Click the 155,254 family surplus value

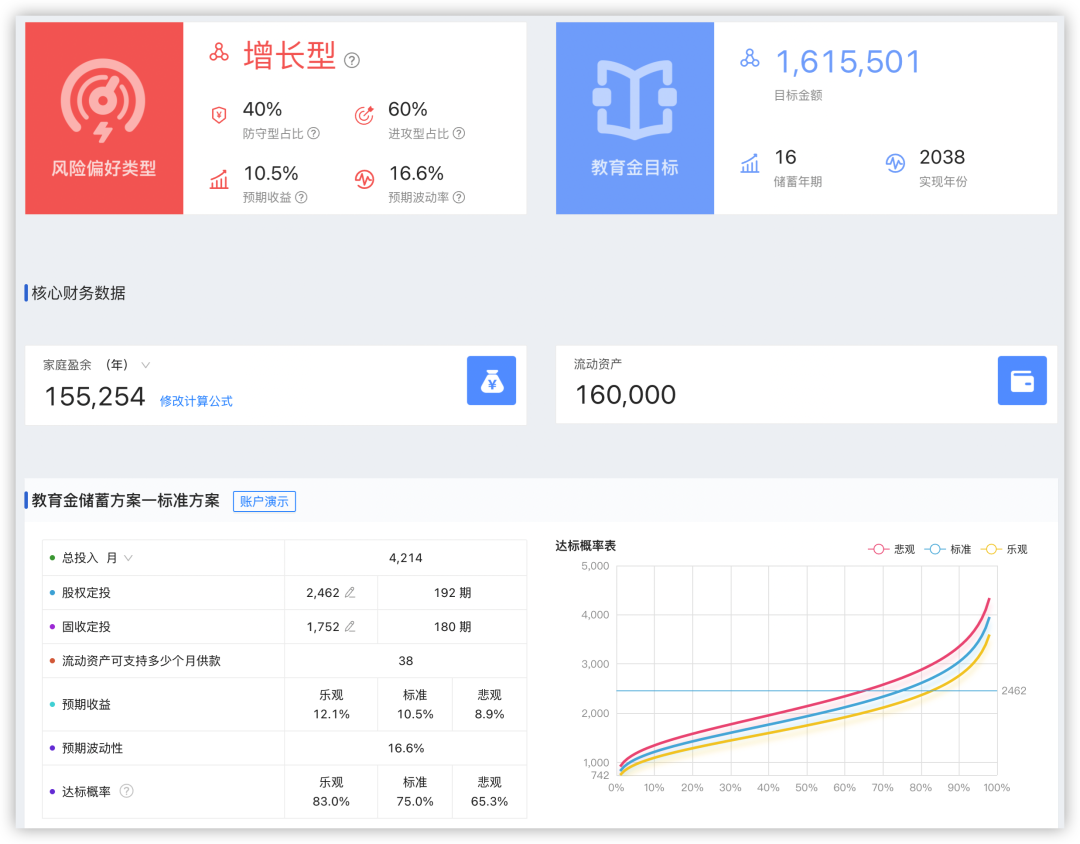tap(95, 397)
